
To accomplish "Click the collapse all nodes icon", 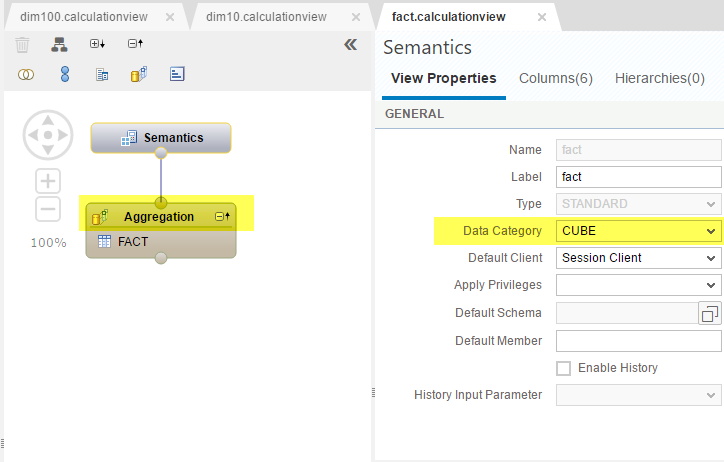I will pyautogui.click(x=135, y=44).
